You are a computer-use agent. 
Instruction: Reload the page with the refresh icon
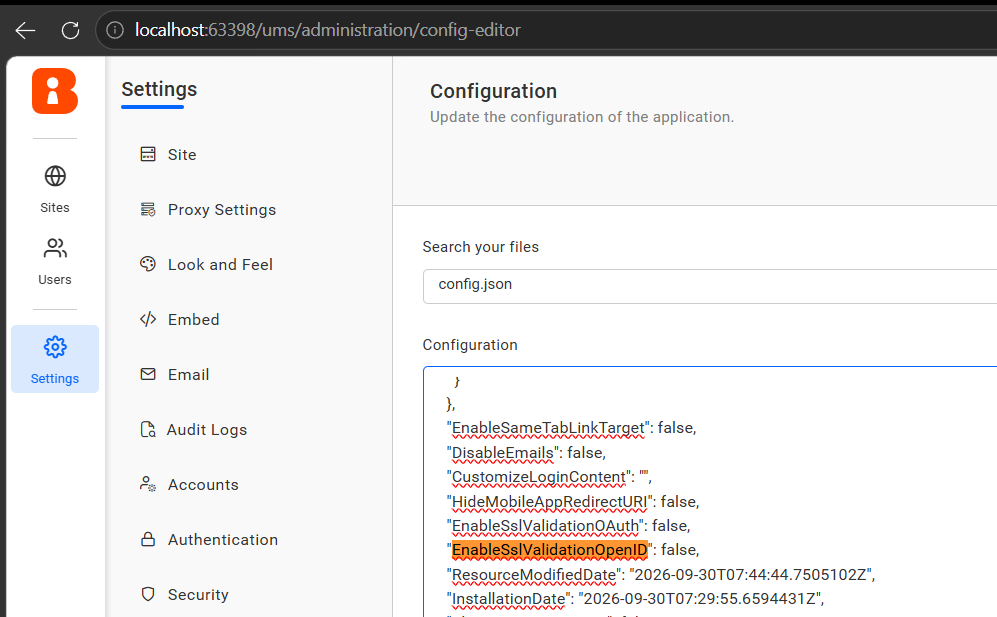[x=71, y=30]
